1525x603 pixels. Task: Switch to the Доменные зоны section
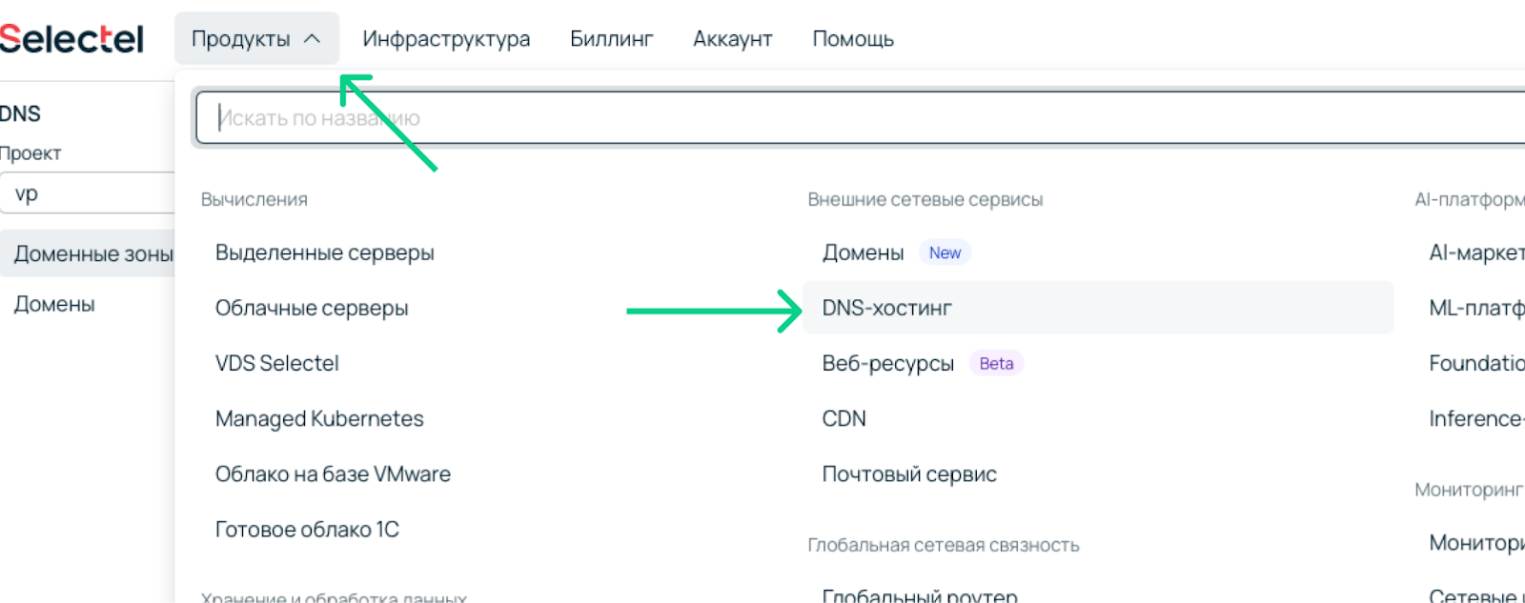click(91, 254)
